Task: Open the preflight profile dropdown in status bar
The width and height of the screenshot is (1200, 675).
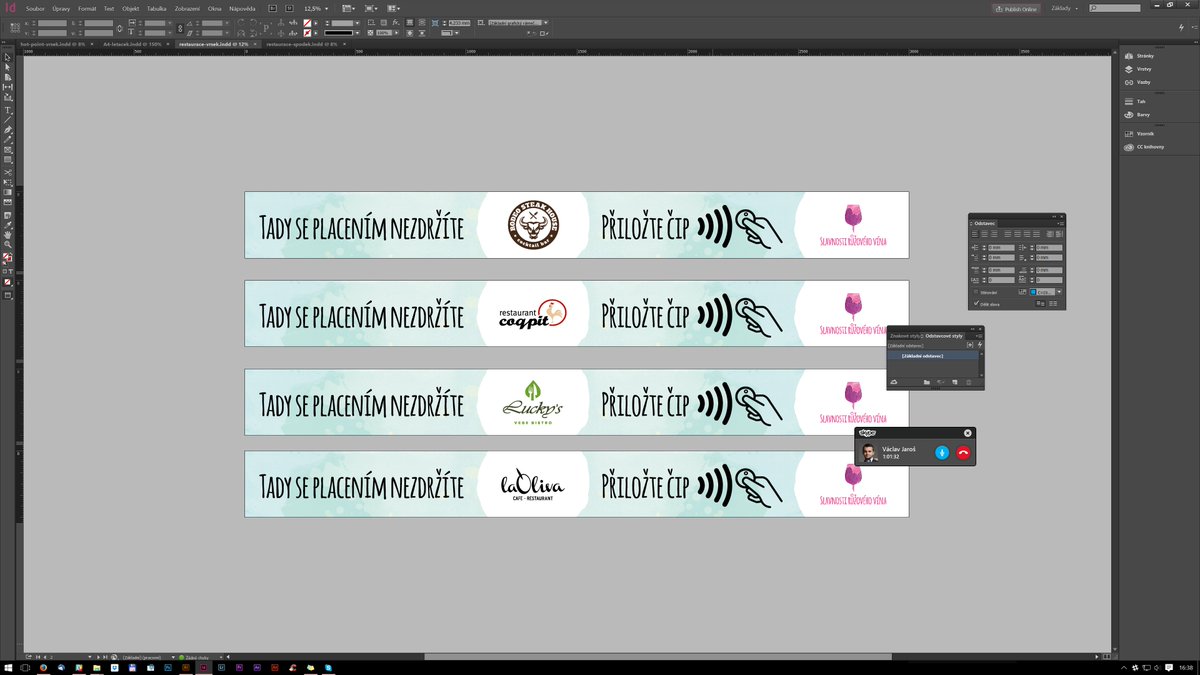Action: 173,657
